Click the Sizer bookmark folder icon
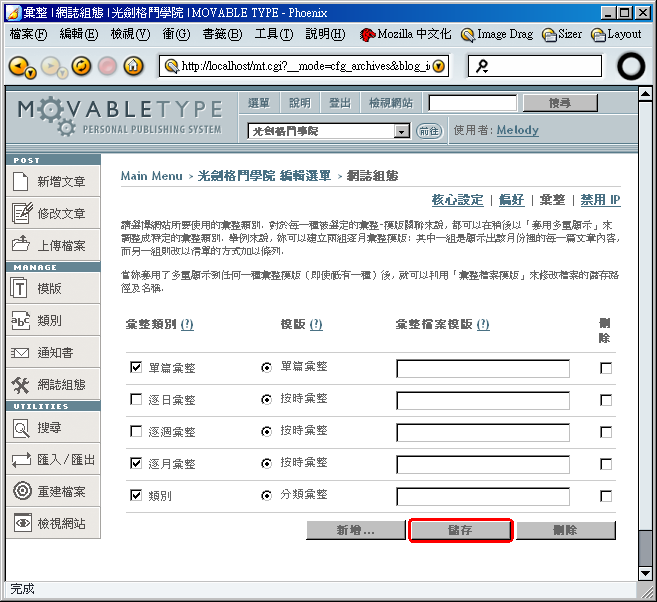 tap(549, 35)
